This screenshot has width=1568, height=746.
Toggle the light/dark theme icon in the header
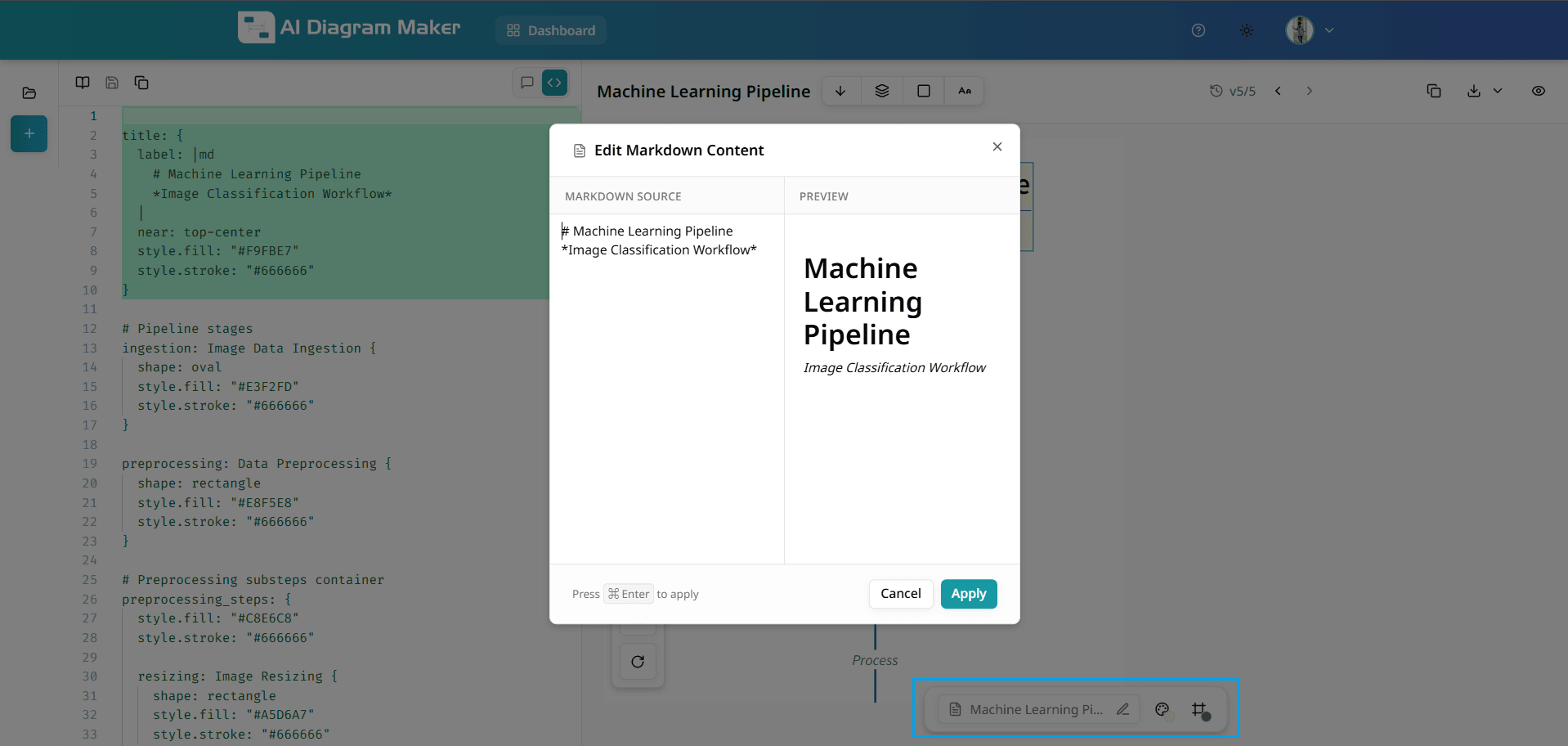[1246, 29]
